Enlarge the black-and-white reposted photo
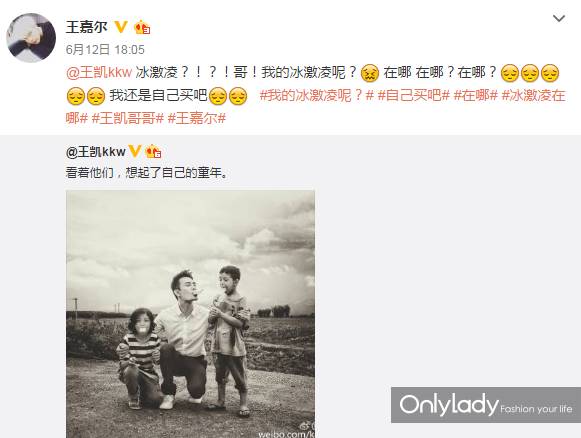The image size is (581, 438). (190, 314)
